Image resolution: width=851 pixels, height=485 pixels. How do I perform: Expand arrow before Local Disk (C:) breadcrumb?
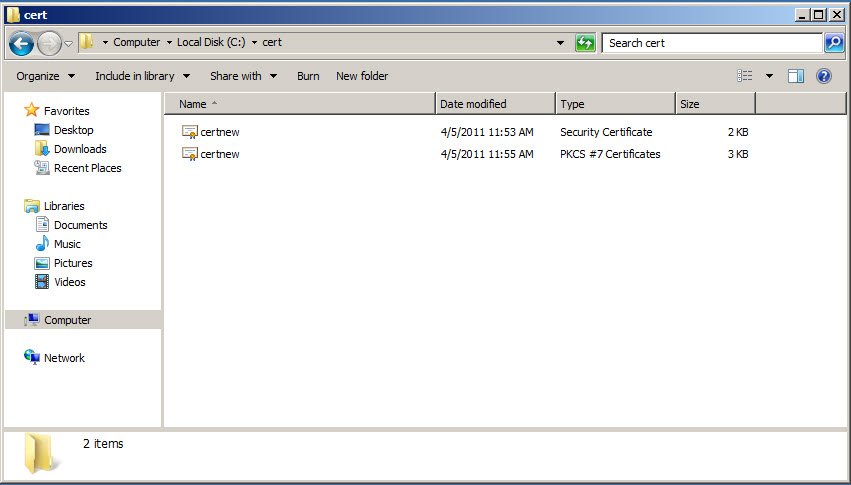[x=169, y=42]
